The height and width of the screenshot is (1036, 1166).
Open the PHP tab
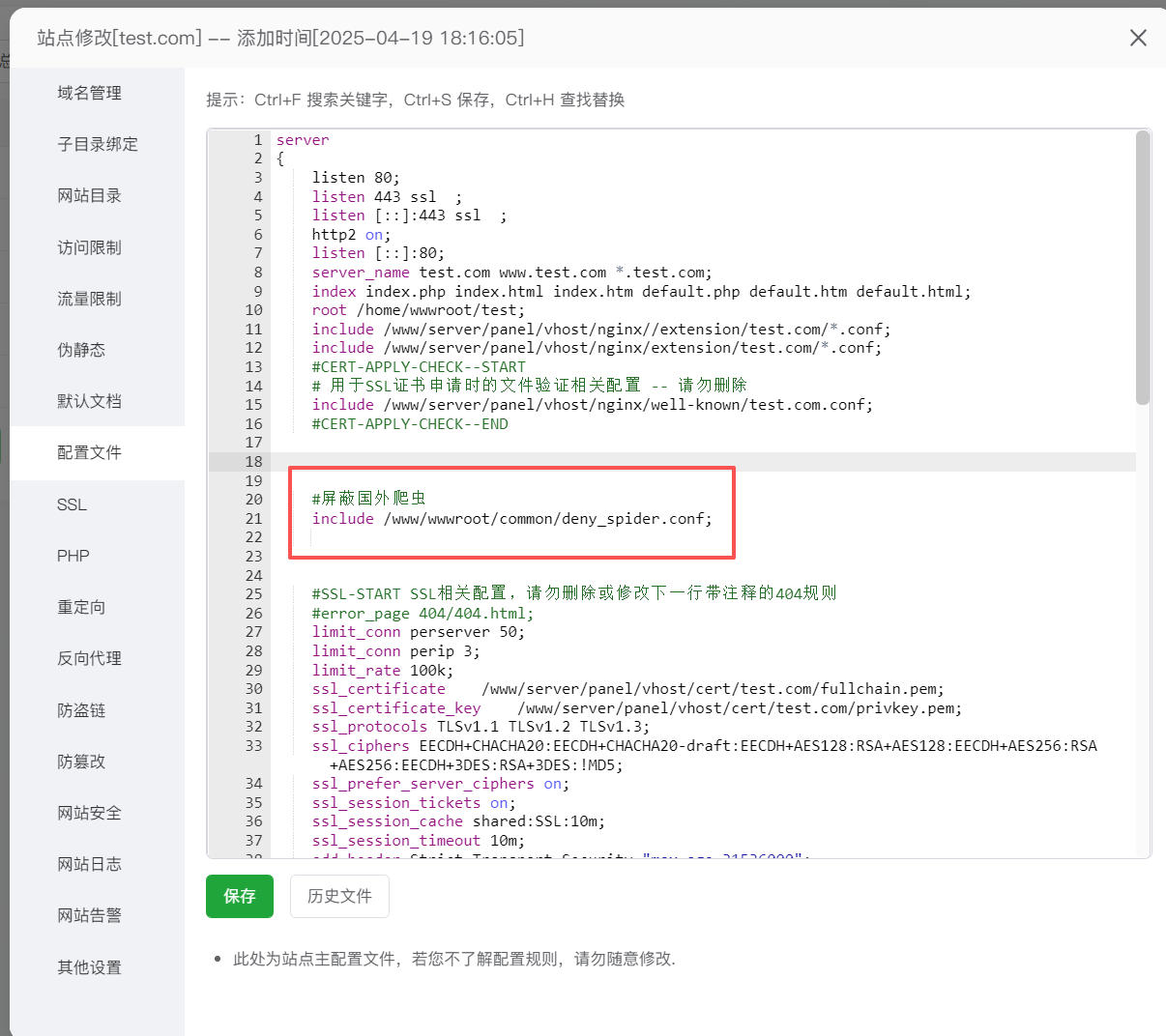73,556
